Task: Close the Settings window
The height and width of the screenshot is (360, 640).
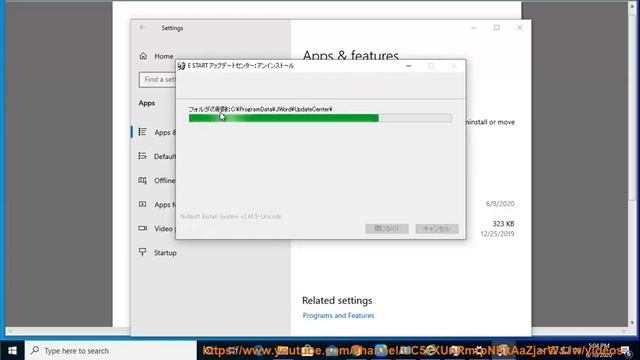Action: pyautogui.click(x=520, y=28)
